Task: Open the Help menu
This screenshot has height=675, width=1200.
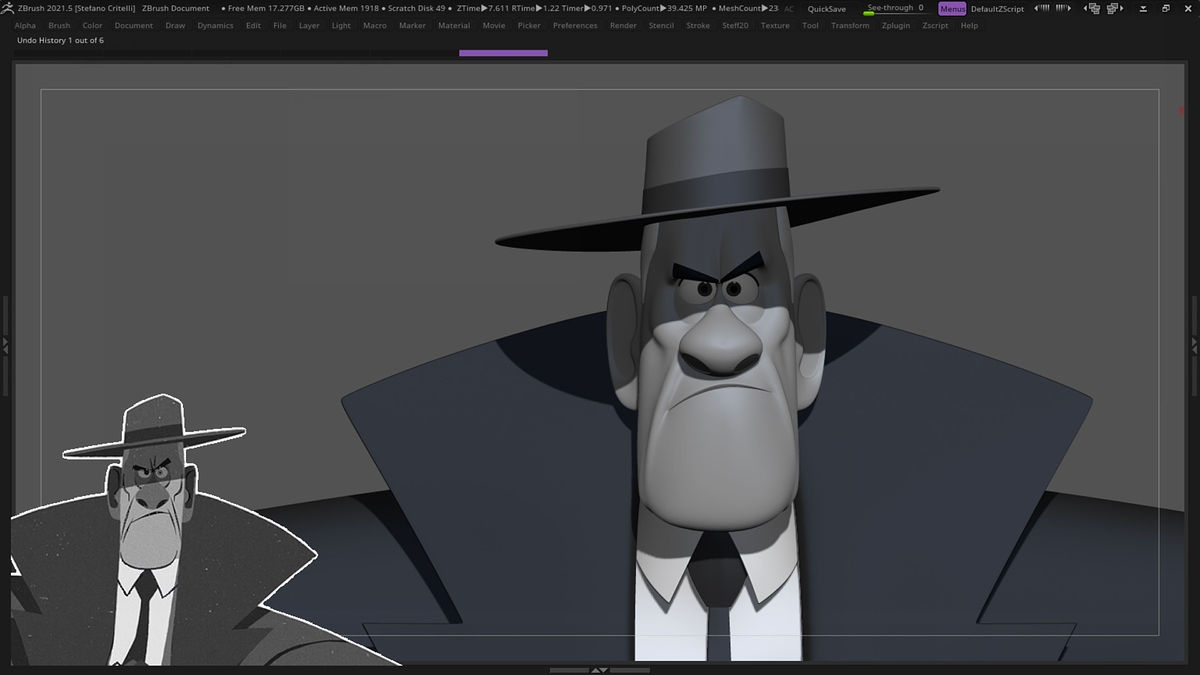Action: pyautogui.click(x=969, y=25)
